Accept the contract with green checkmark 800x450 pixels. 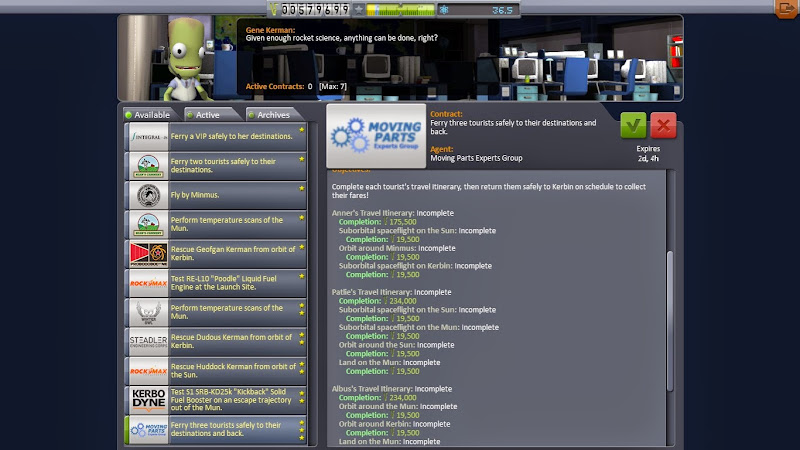[x=633, y=125]
